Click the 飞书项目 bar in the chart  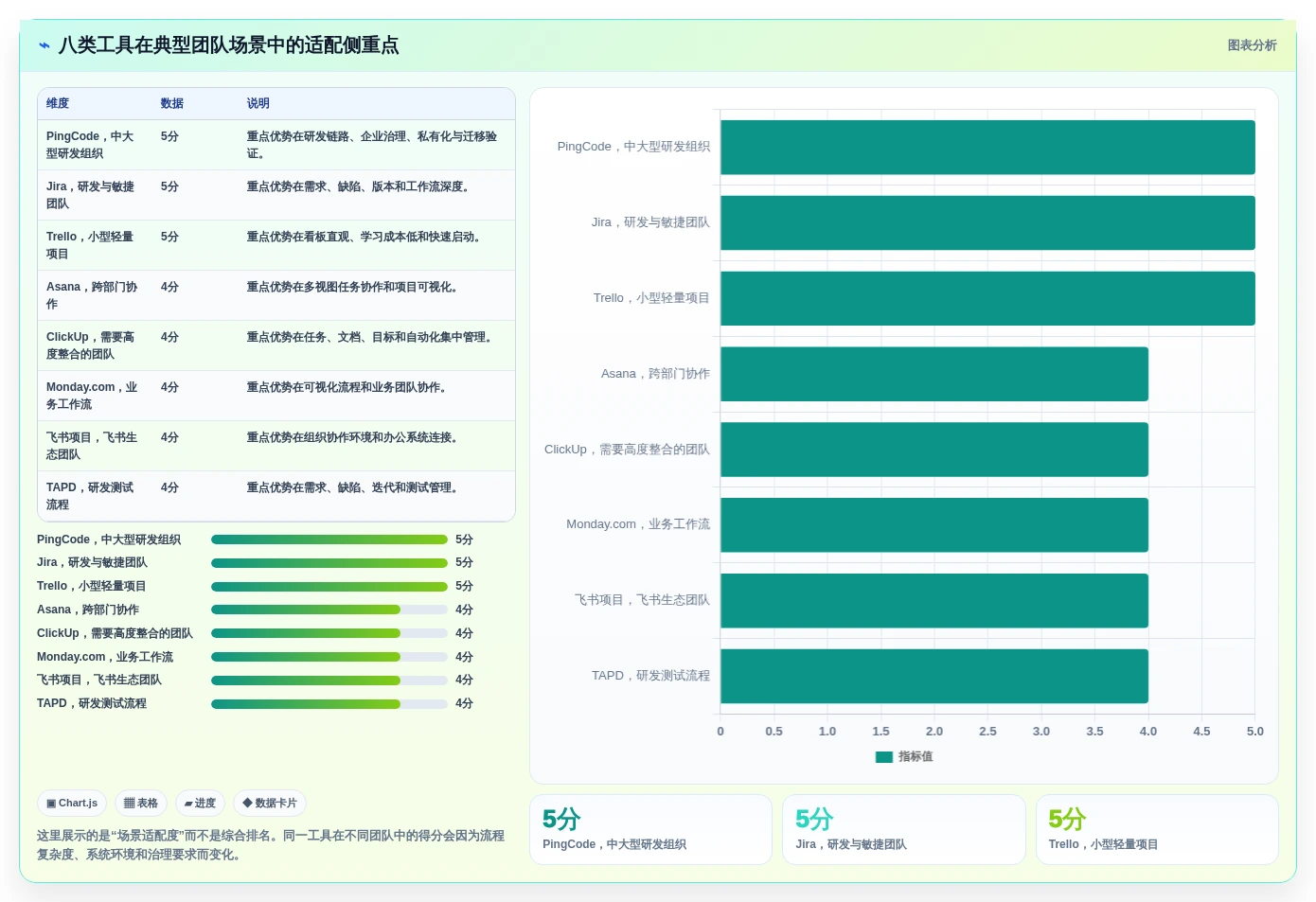(x=934, y=600)
